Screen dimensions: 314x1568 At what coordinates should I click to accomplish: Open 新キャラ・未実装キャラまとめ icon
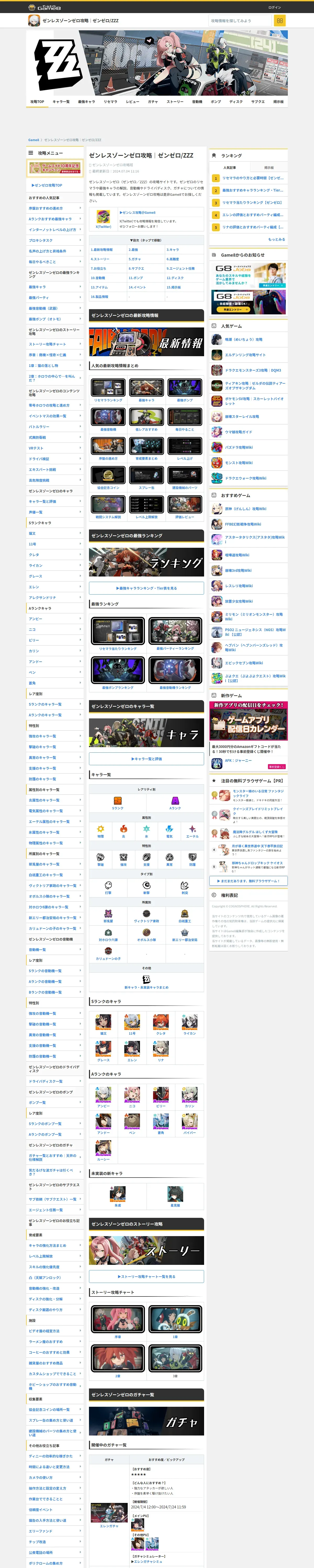point(146,979)
